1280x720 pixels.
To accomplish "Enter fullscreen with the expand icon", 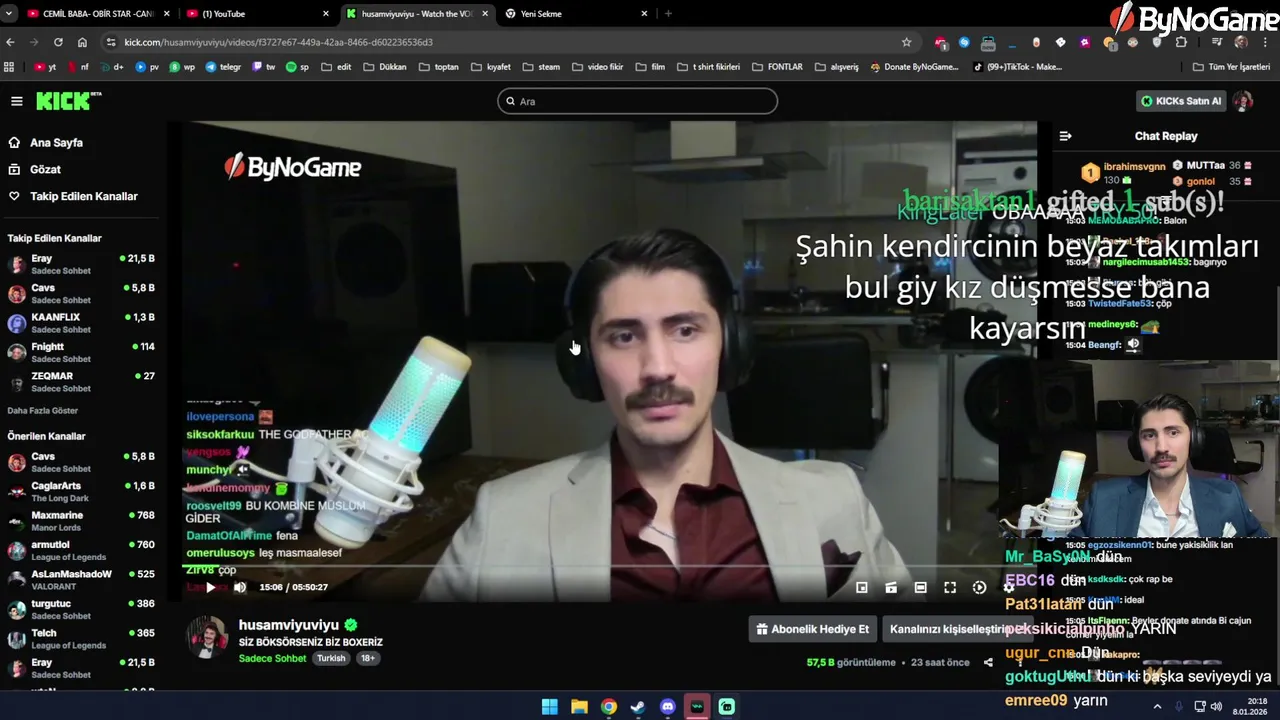I will pos(950,588).
